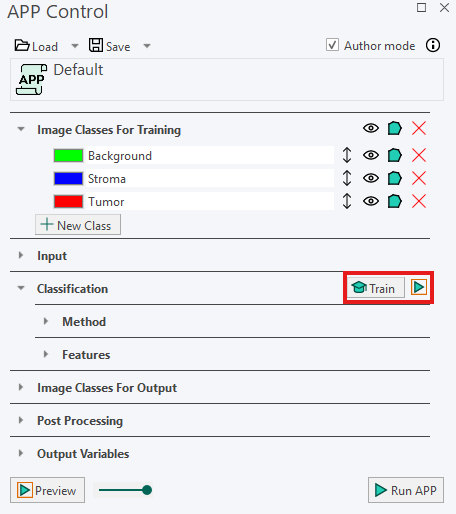Click the info icon beside Author mode

433,45
